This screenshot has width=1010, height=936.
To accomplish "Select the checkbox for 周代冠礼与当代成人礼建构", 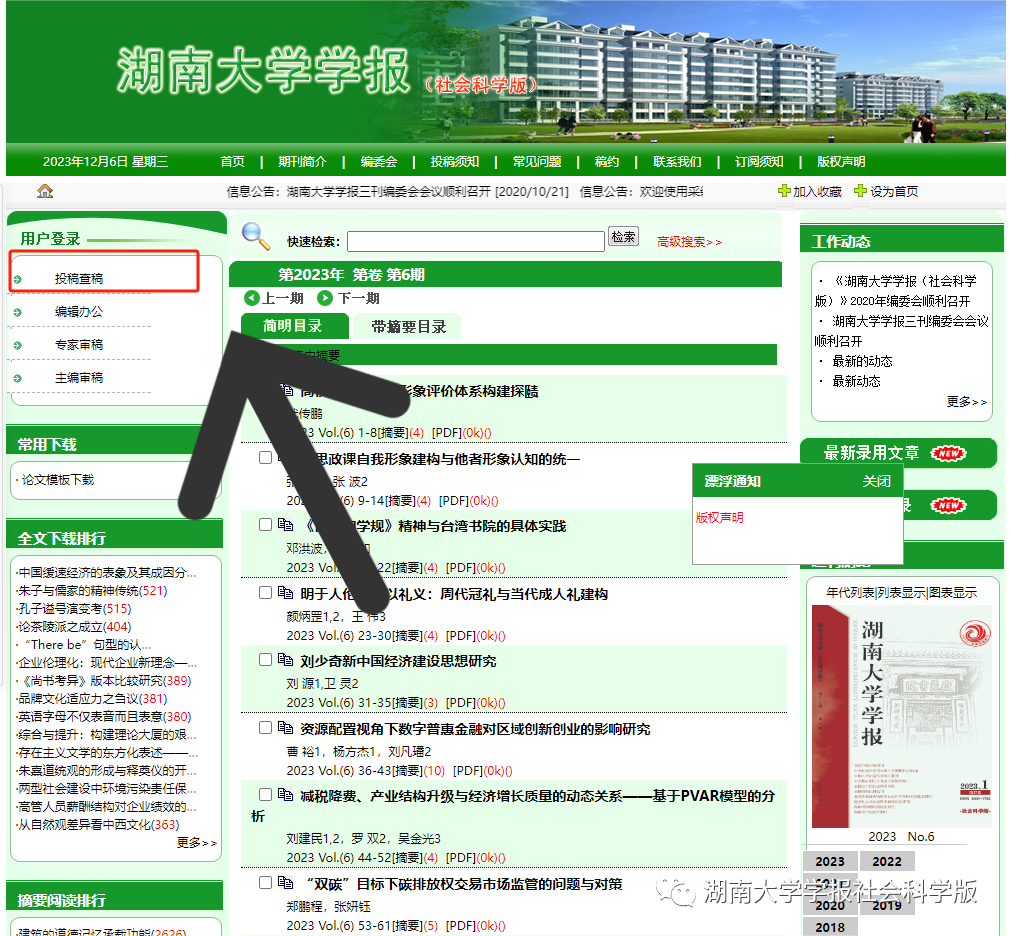I will pyautogui.click(x=265, y=593).
